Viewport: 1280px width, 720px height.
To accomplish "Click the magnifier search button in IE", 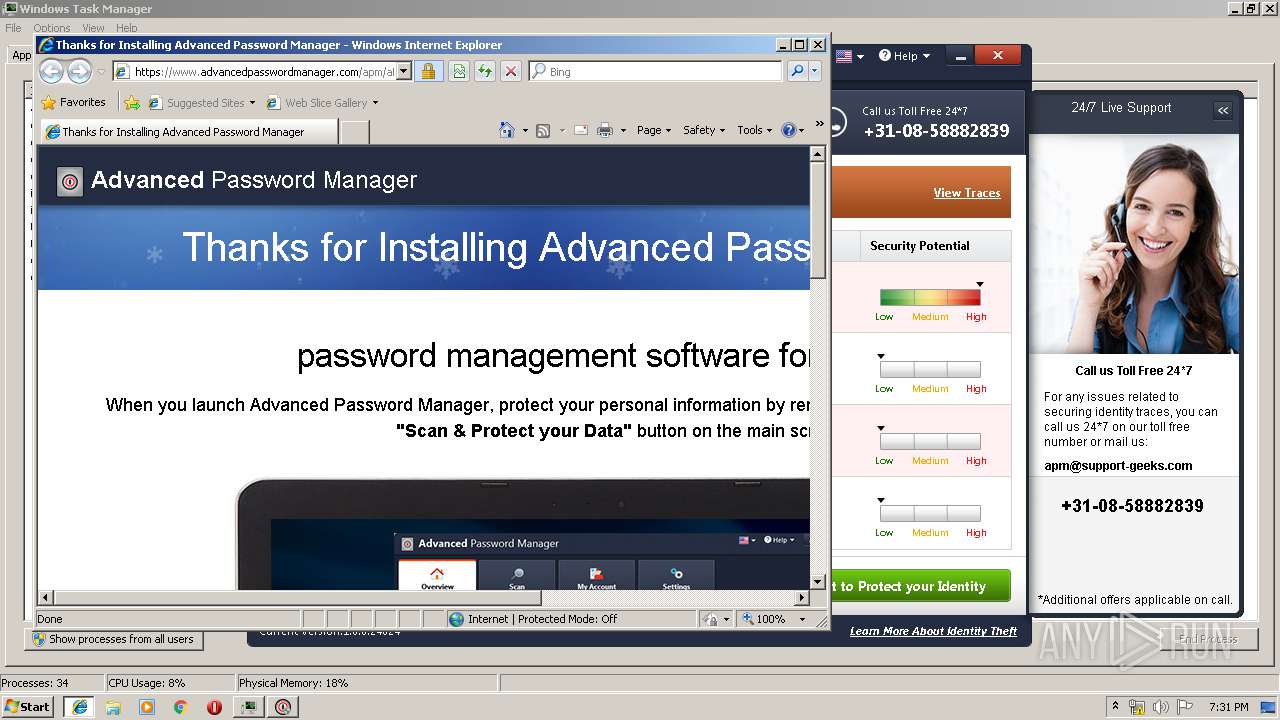I will coord(797,71).
